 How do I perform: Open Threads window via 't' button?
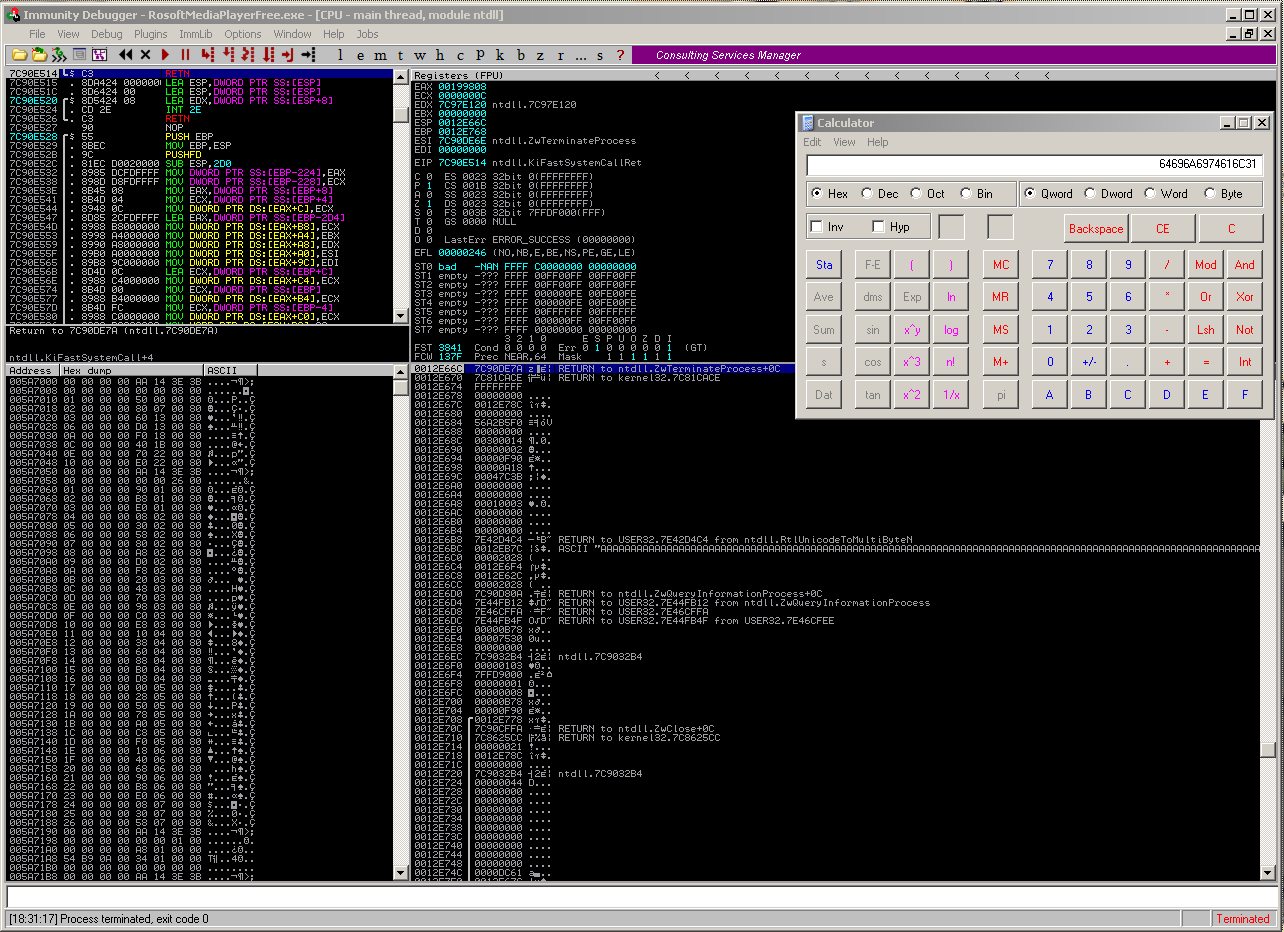pyautogui.click(x=401, y=55)
